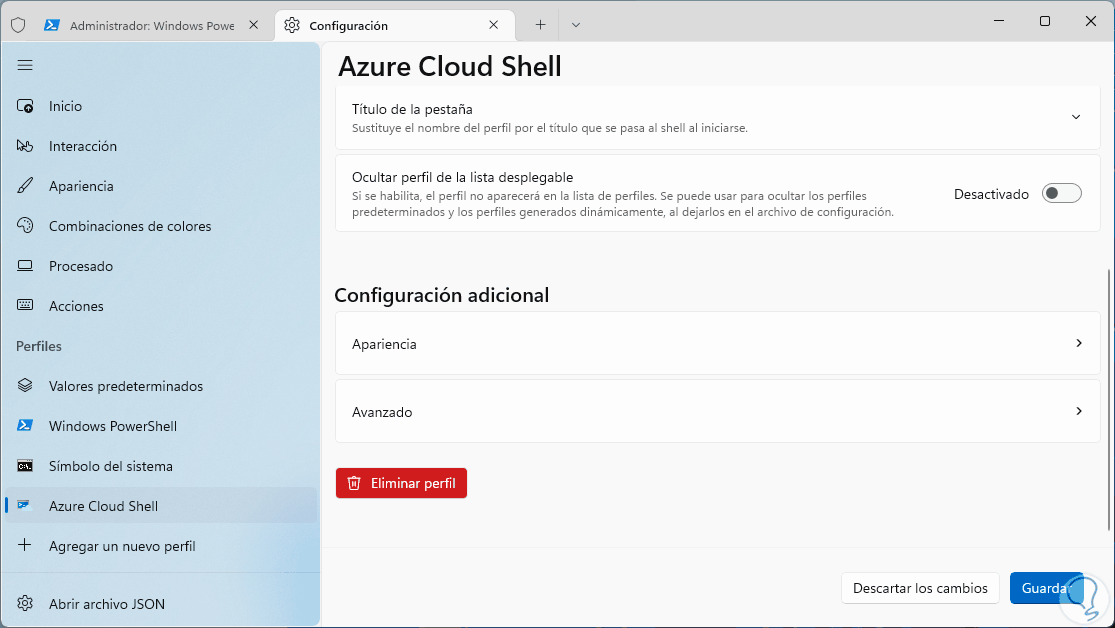Screen dimensions: 1115x628
Task: Select Valores predeterminados in the sidebar
Action: click(x=126, y=386)
